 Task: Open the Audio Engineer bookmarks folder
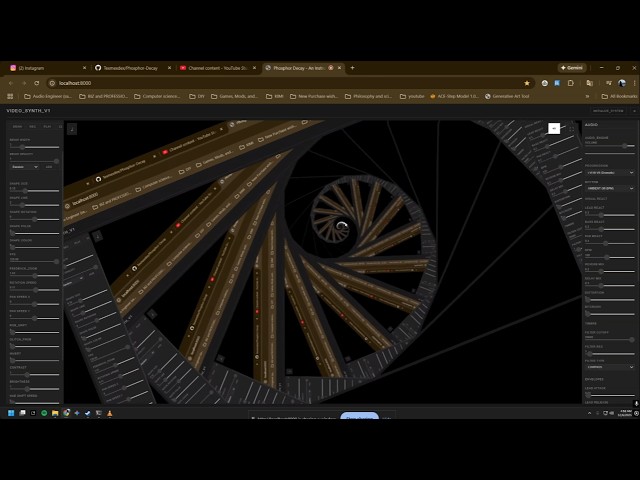click(48, 96)
